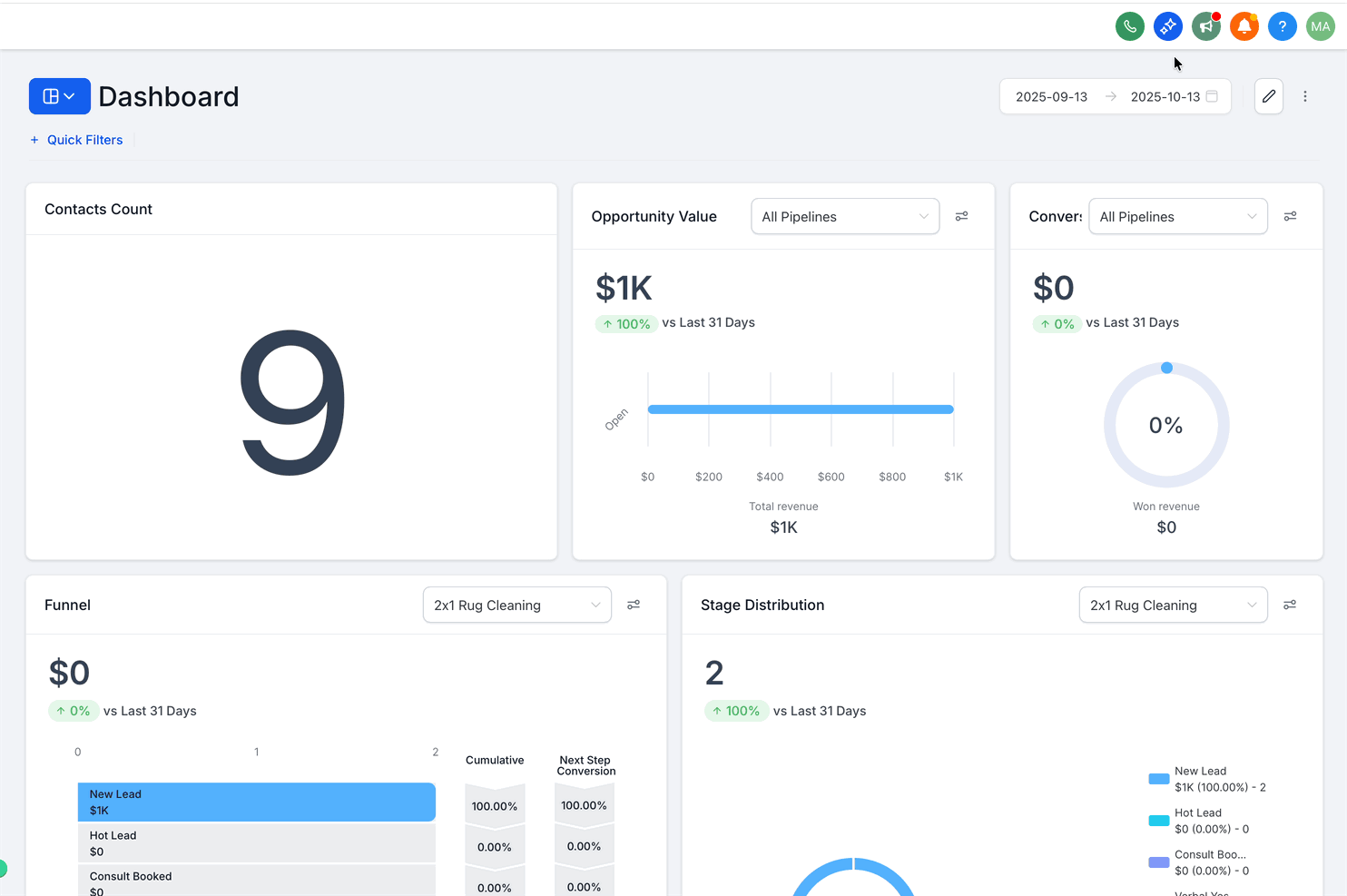
Task: Click the $600 axis label
Action: (831, 477)
